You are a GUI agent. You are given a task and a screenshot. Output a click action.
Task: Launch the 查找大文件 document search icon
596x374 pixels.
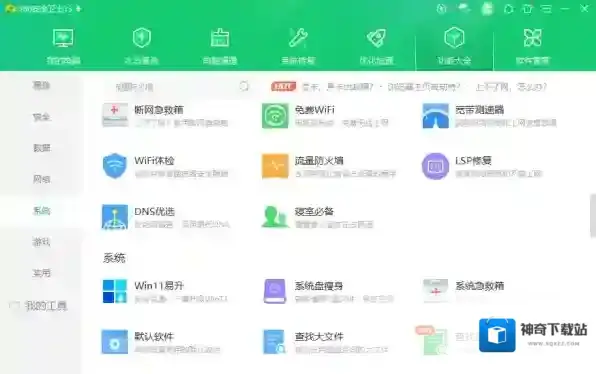tap(275, 342)
